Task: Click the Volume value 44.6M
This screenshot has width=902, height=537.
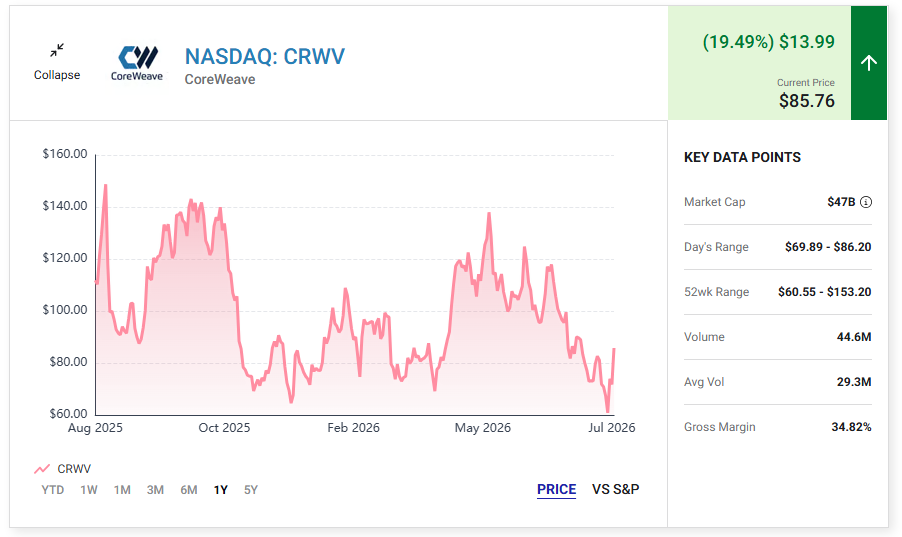Action: click(x=854, y=337)
